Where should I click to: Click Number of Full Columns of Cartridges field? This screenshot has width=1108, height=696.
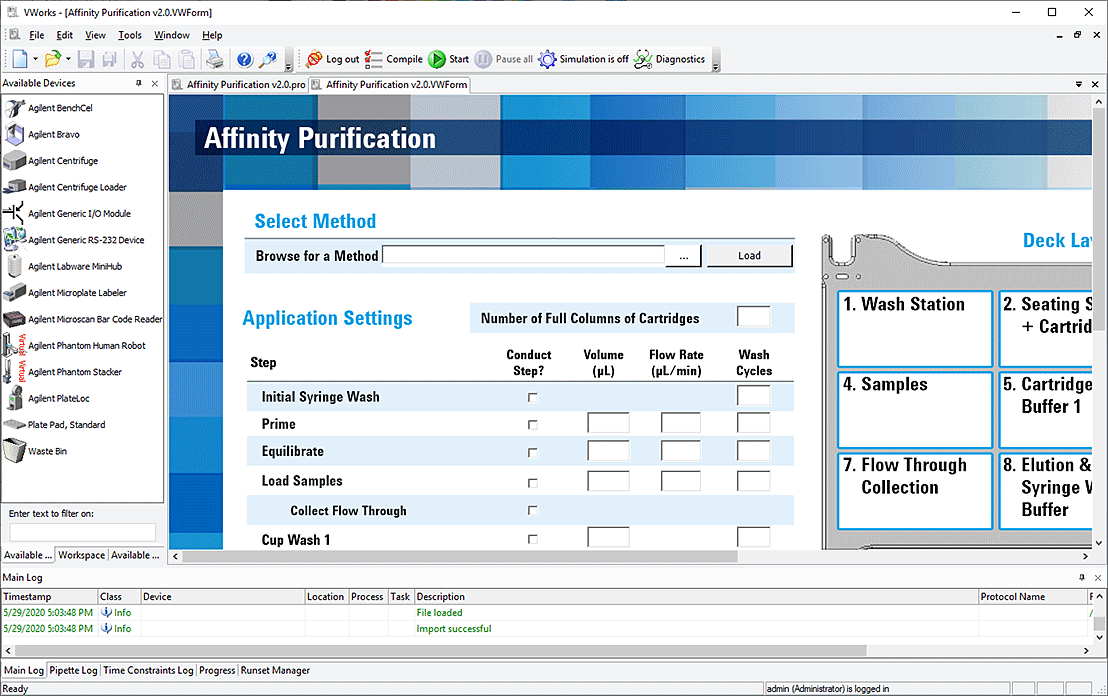click(753, 317)
